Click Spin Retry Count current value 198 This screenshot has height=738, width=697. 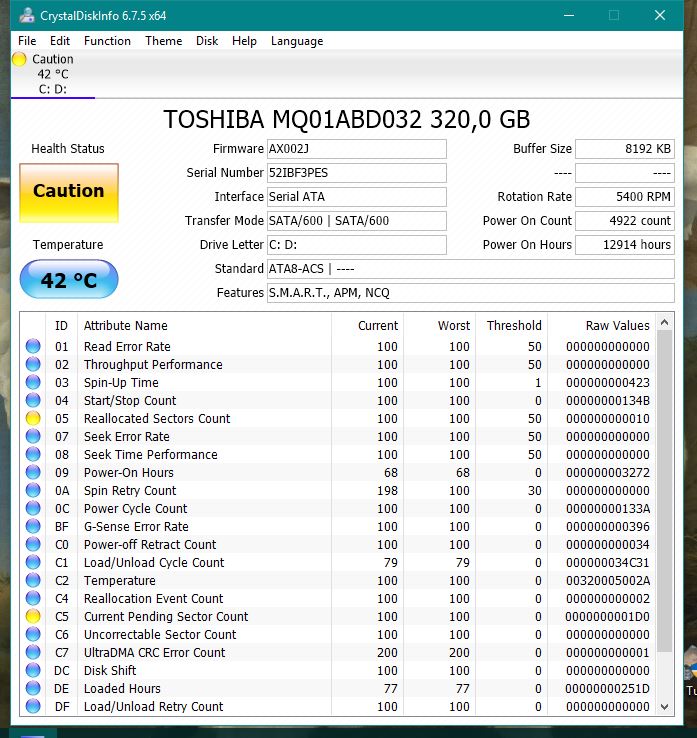(387, 490)
